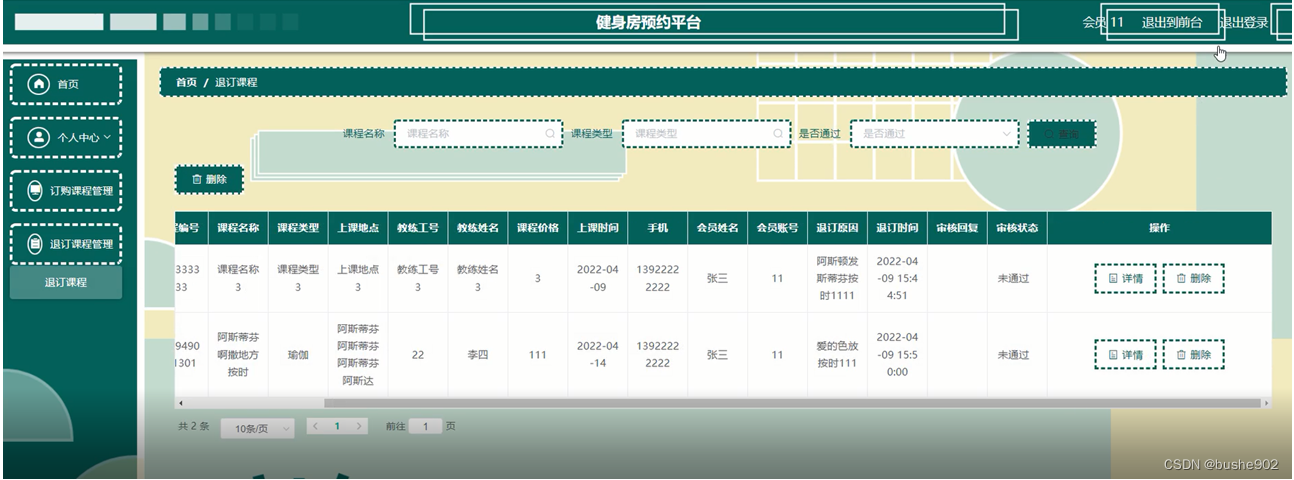Viewport: 1294px width, 480px height.
Task: Click the table scrollbar's left arrow
Action: click(x=180, y=403)
